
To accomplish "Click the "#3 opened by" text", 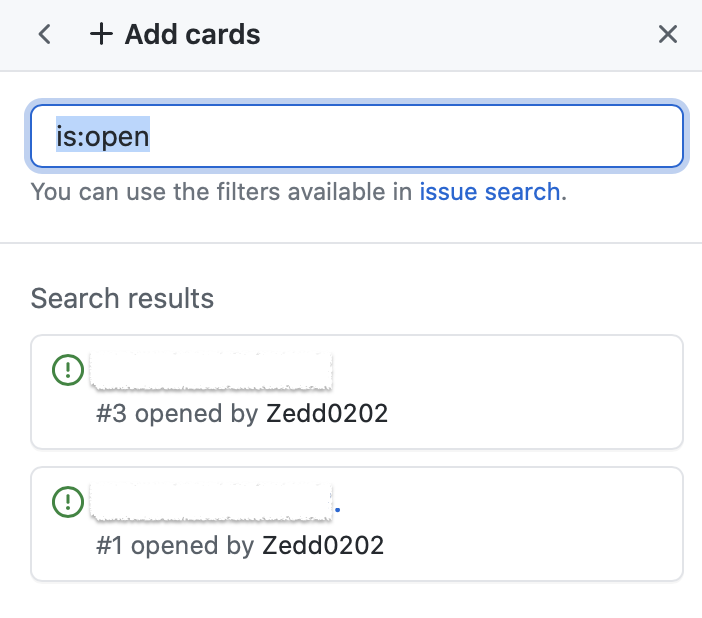I will (177, 414).
